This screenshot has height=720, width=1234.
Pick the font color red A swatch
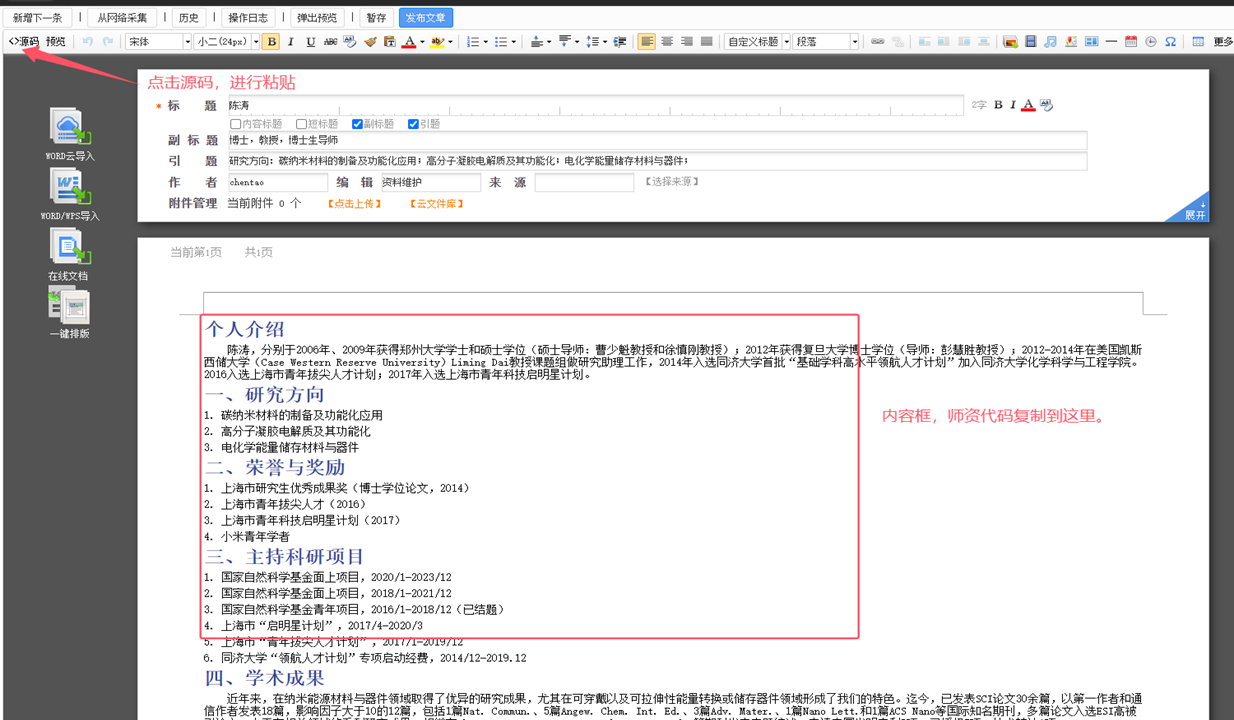408,42
